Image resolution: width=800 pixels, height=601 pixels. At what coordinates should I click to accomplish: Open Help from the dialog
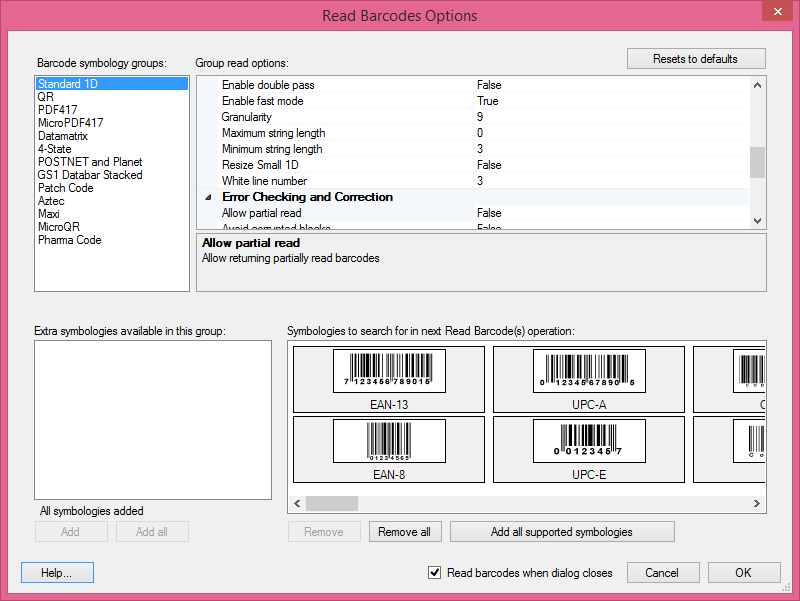pos(57,572)
